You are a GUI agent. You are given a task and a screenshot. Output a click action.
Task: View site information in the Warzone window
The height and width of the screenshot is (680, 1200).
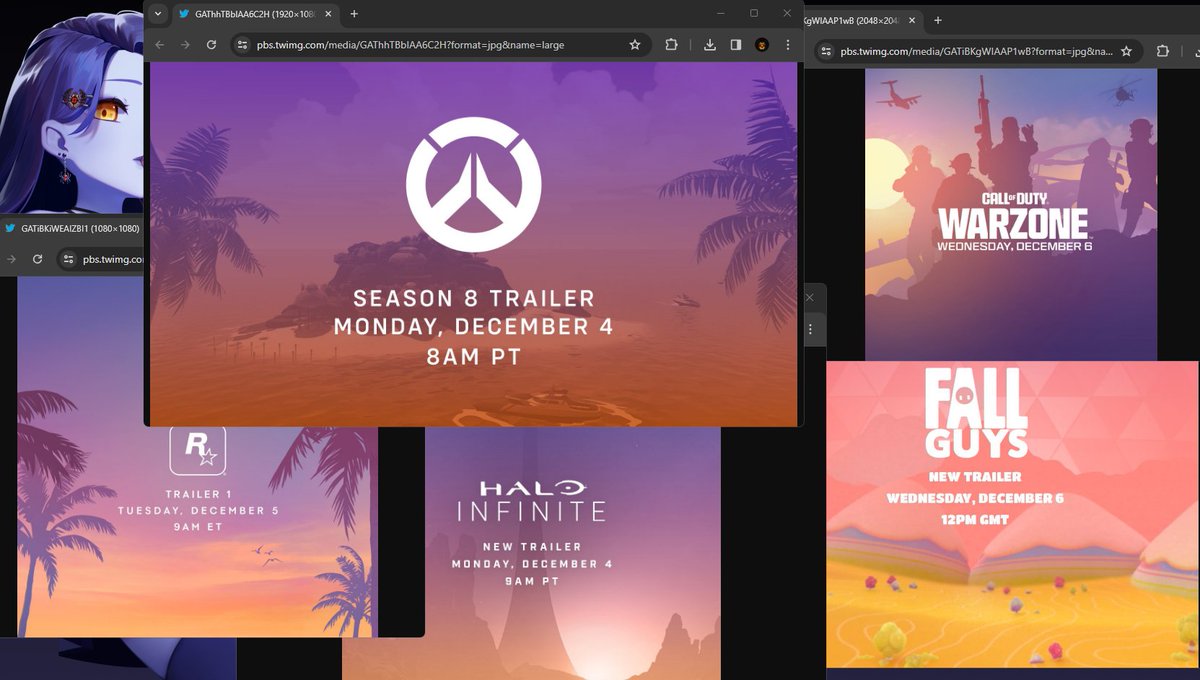point(826,51)
